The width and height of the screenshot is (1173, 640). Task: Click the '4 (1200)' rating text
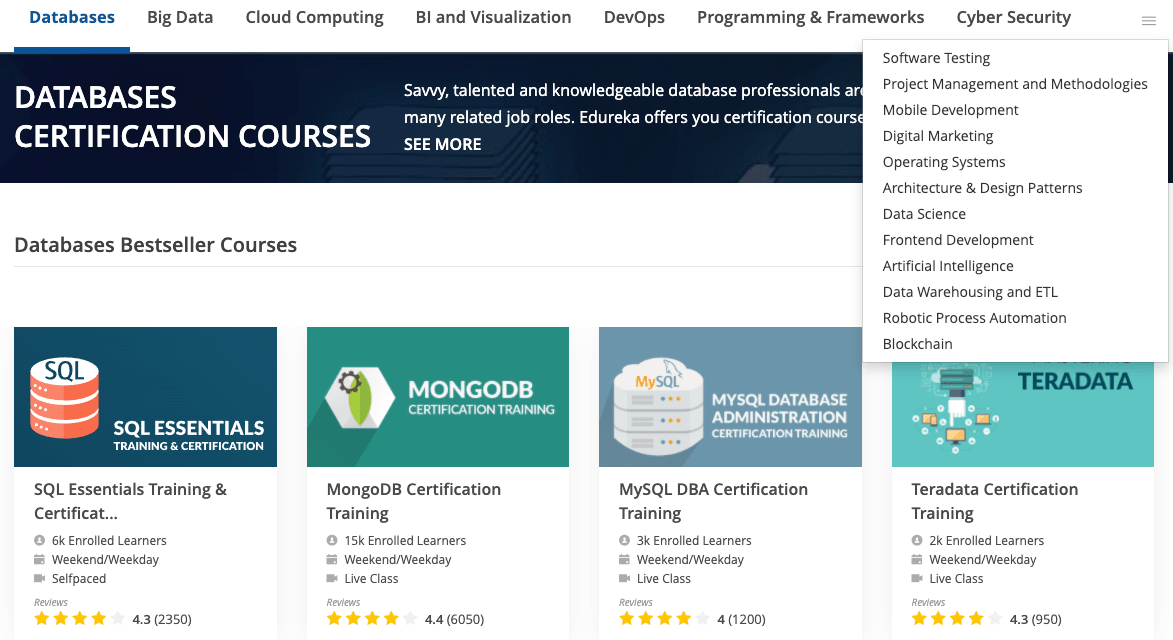pyautogui.click(x=741, y=619)
